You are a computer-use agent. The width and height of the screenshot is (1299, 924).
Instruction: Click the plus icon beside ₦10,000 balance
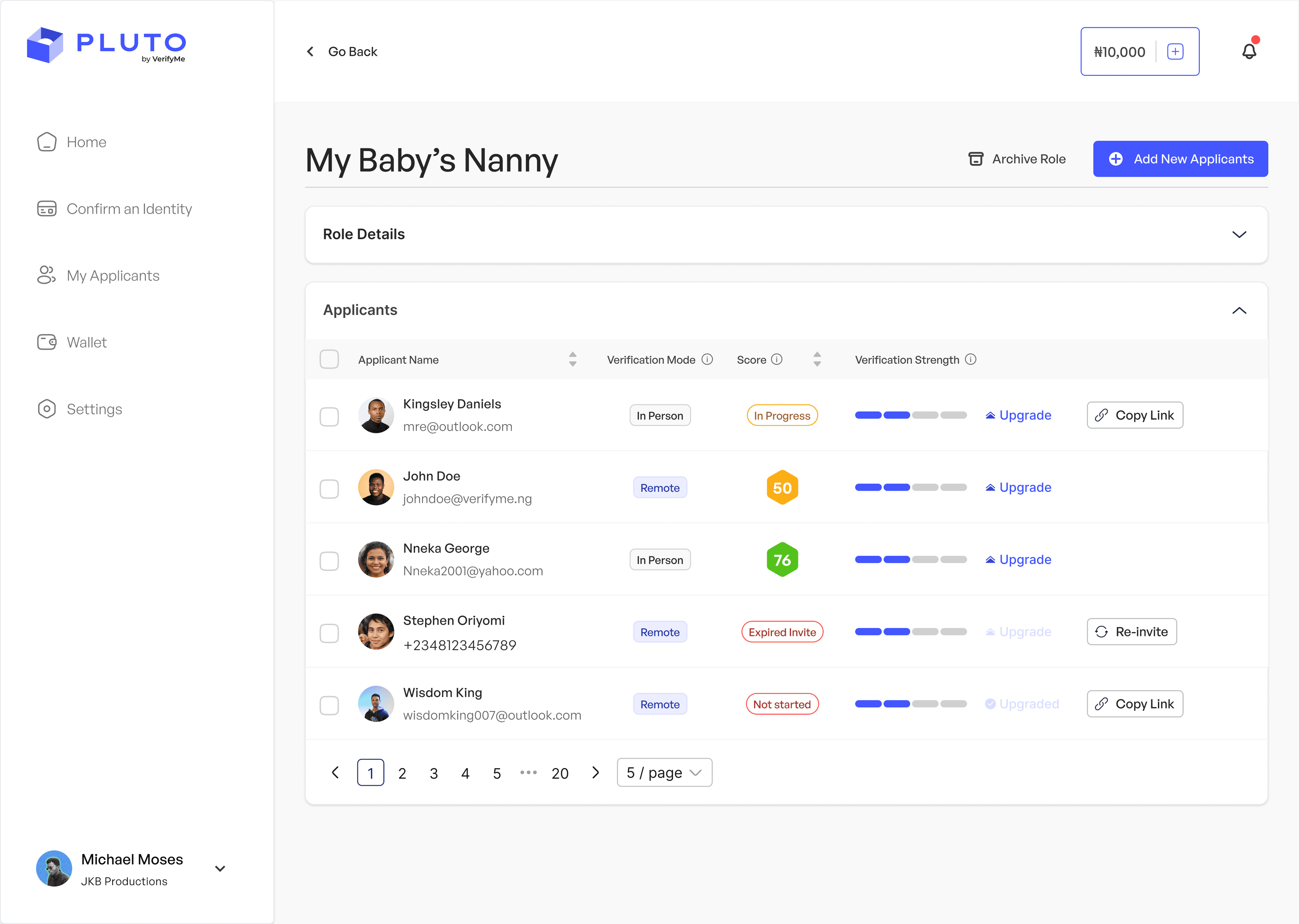pos(1175,52)
